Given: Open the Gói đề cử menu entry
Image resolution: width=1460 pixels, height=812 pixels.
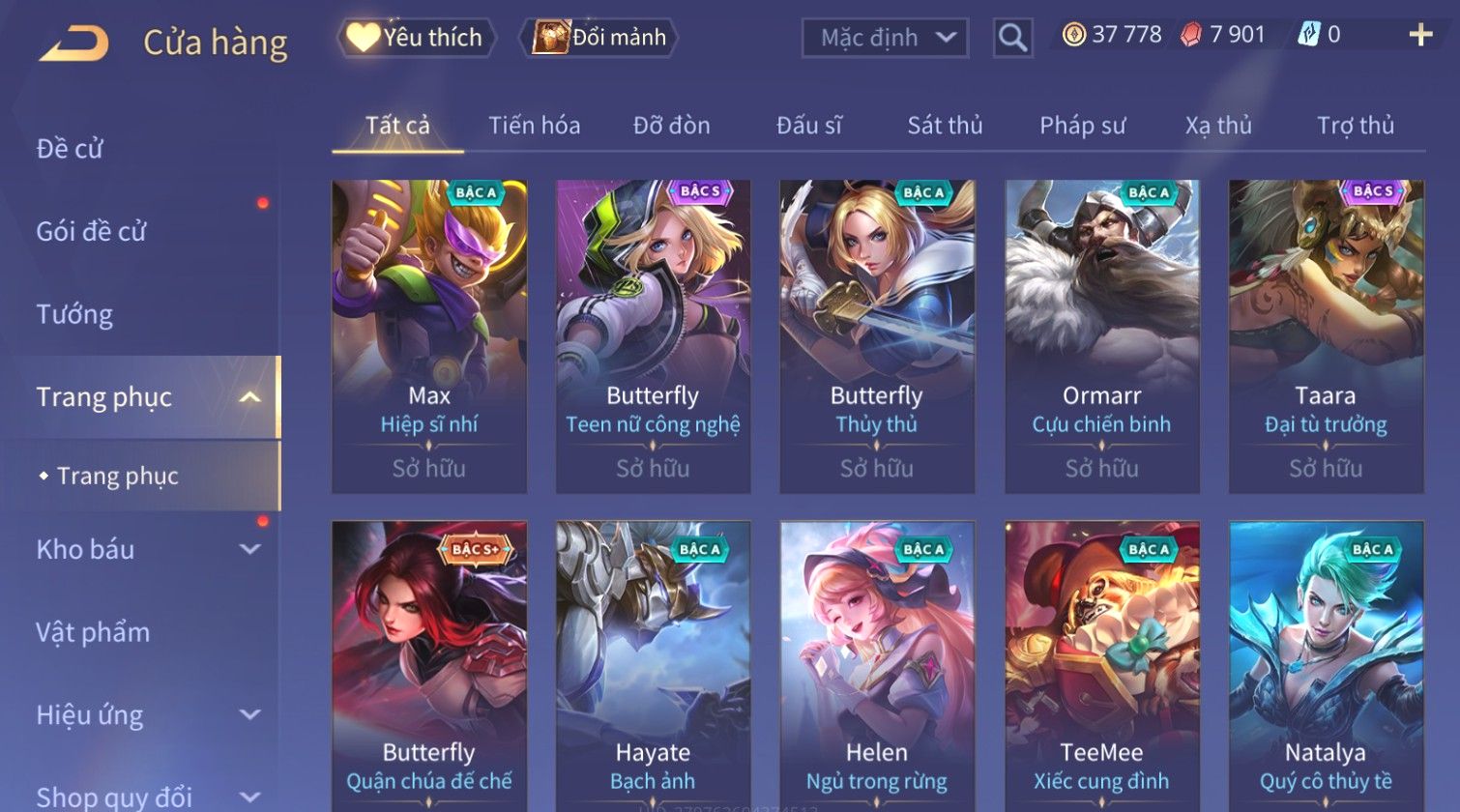Looking at the screenshot, I should tap(91, 231).
